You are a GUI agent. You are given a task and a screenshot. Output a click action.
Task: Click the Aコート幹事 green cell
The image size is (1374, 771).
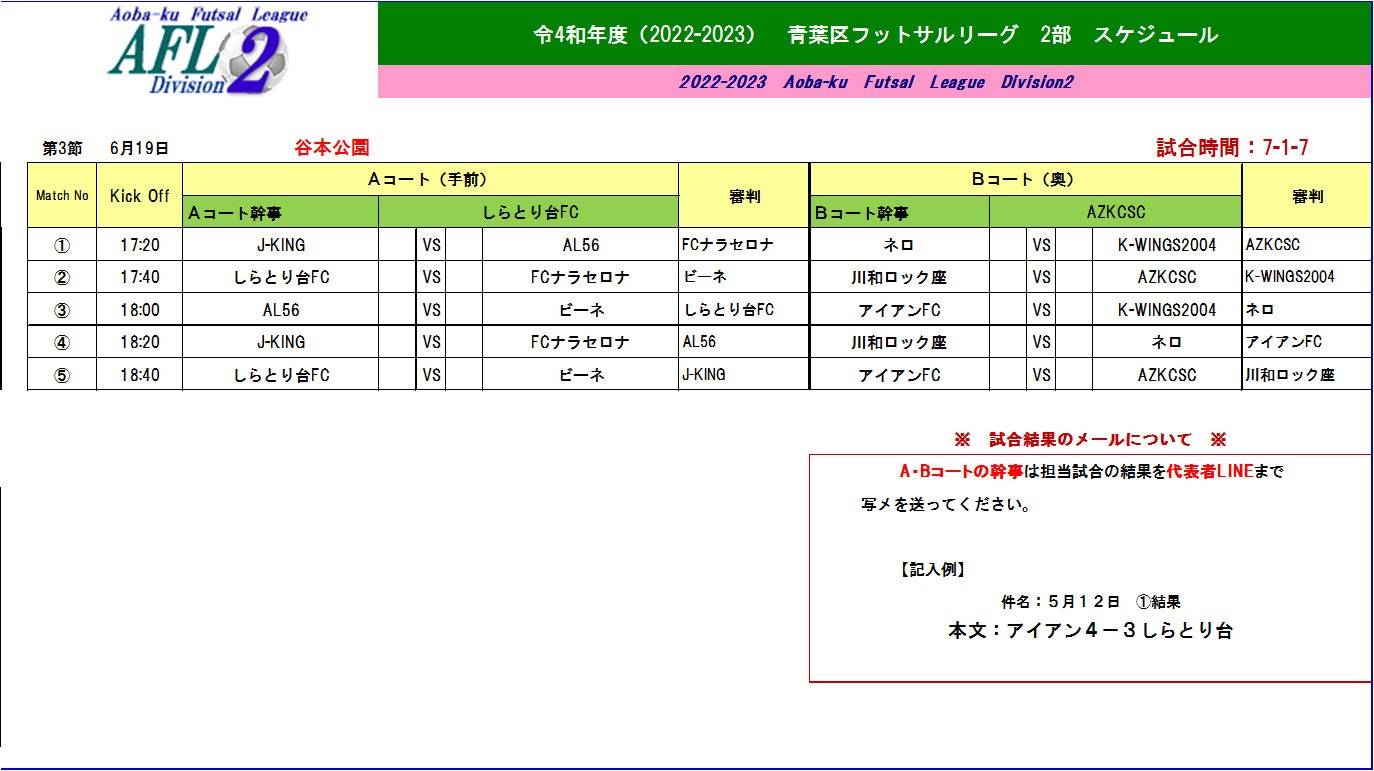click(280, 213)
